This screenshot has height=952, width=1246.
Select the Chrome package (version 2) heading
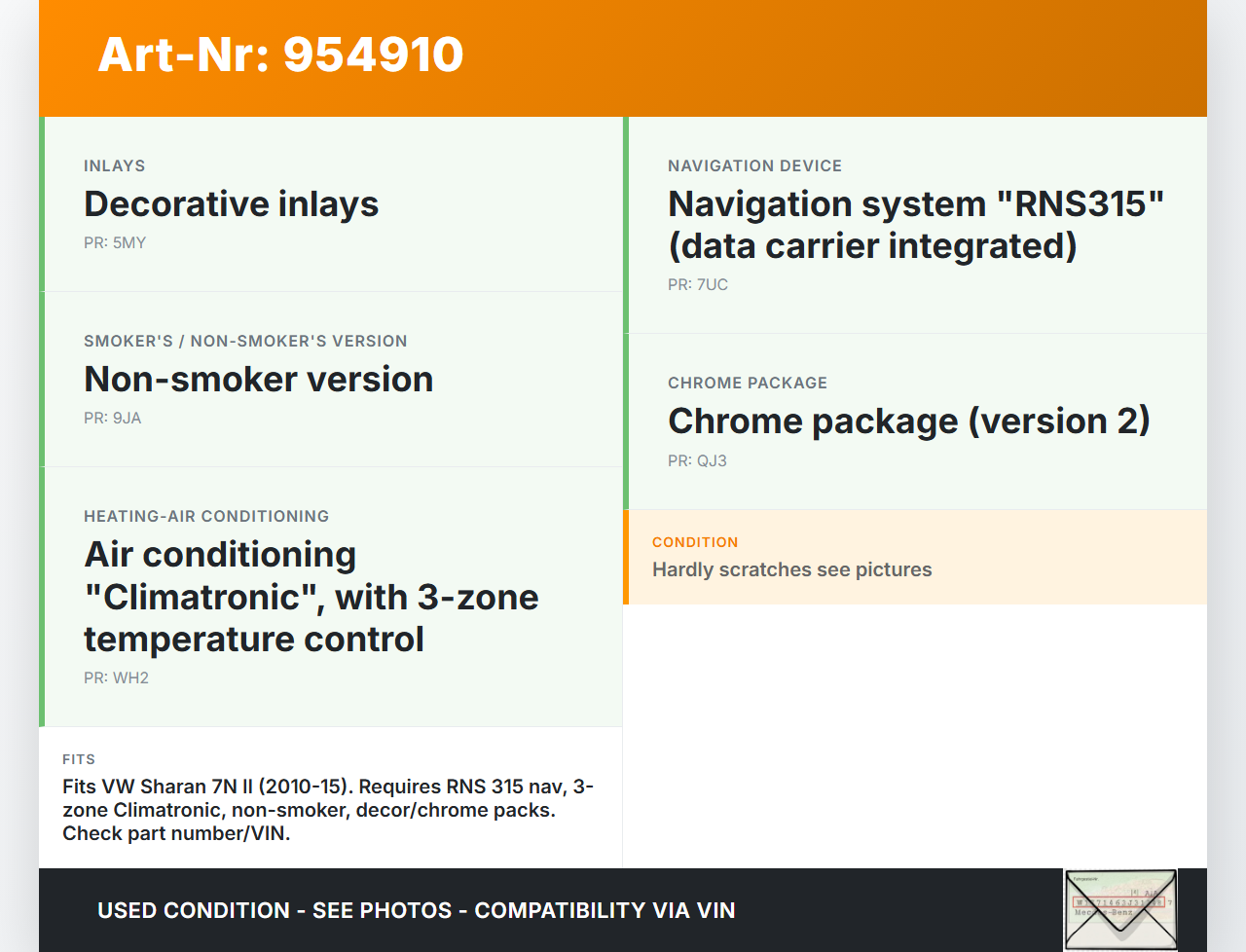click(x=908, y=421)
